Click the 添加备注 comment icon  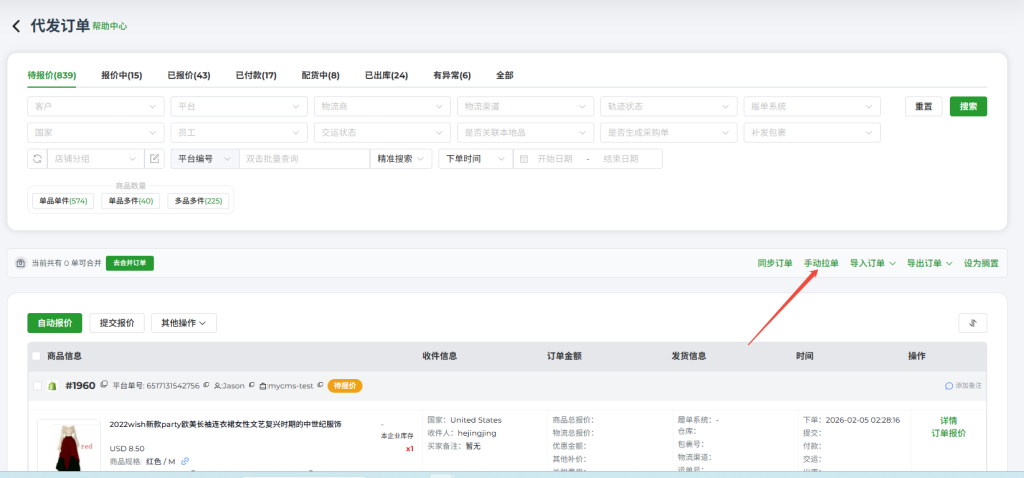949,385
